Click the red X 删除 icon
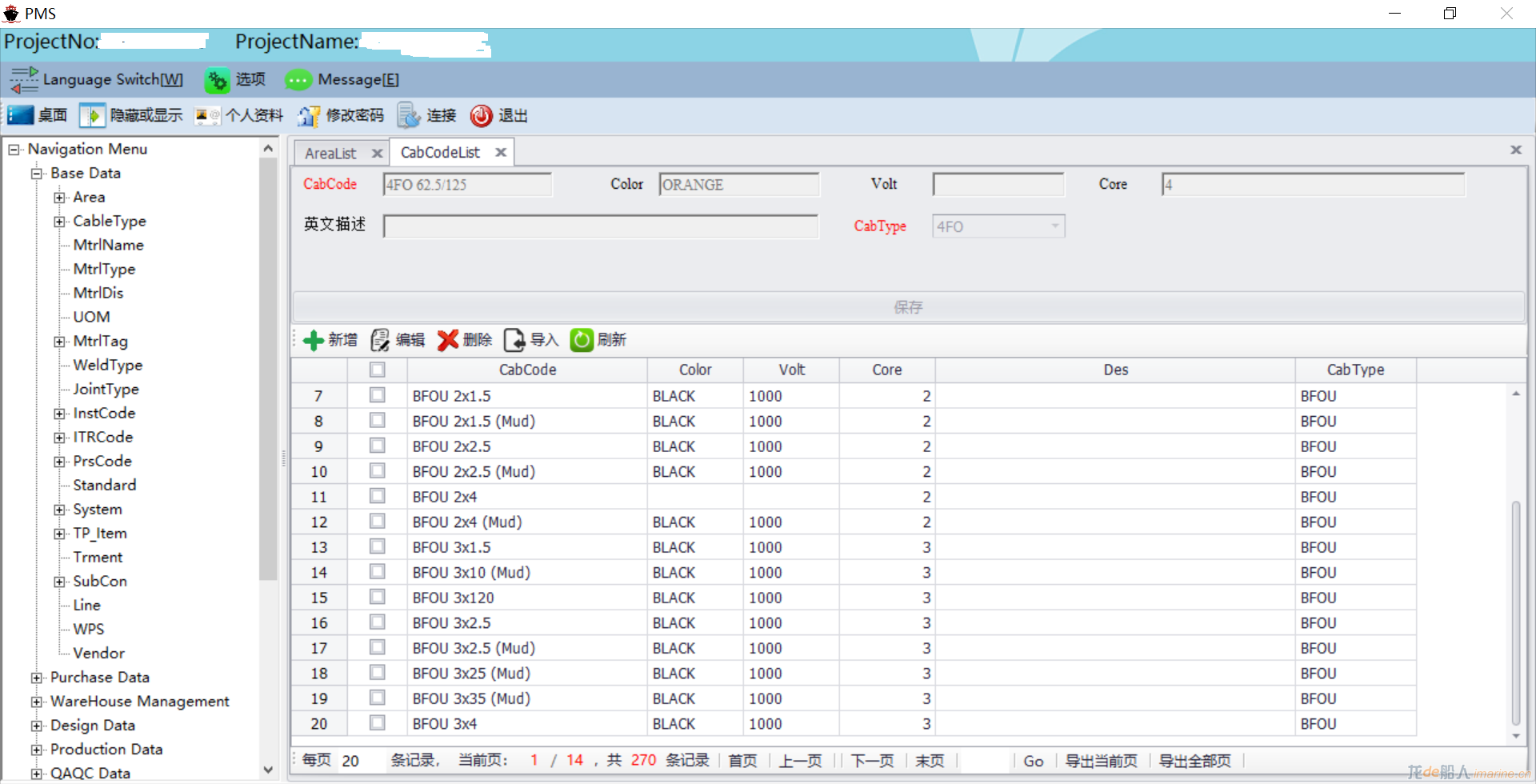1536x784 pixels. [448, 340]
